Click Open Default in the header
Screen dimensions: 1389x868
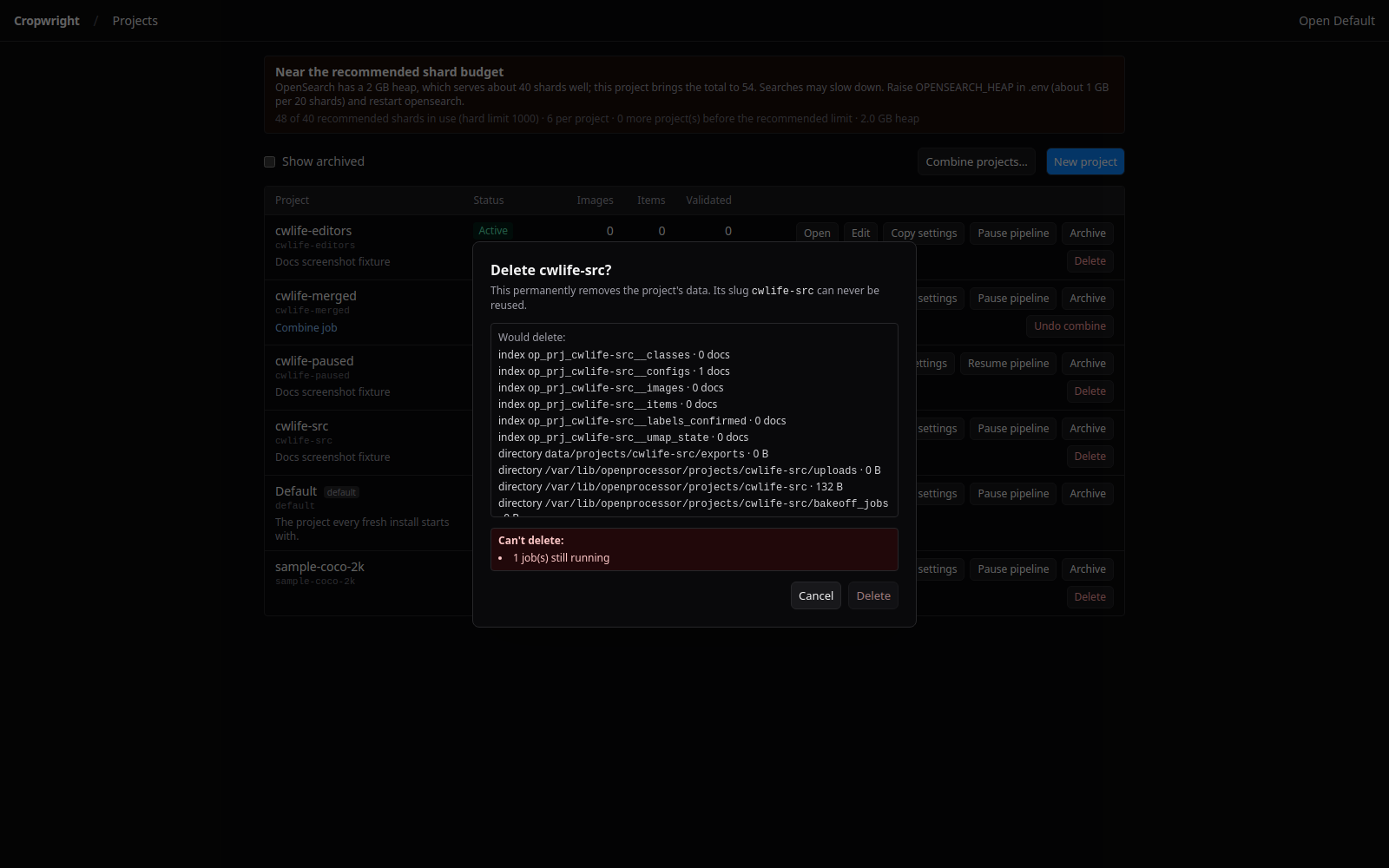pos(1336,21)
